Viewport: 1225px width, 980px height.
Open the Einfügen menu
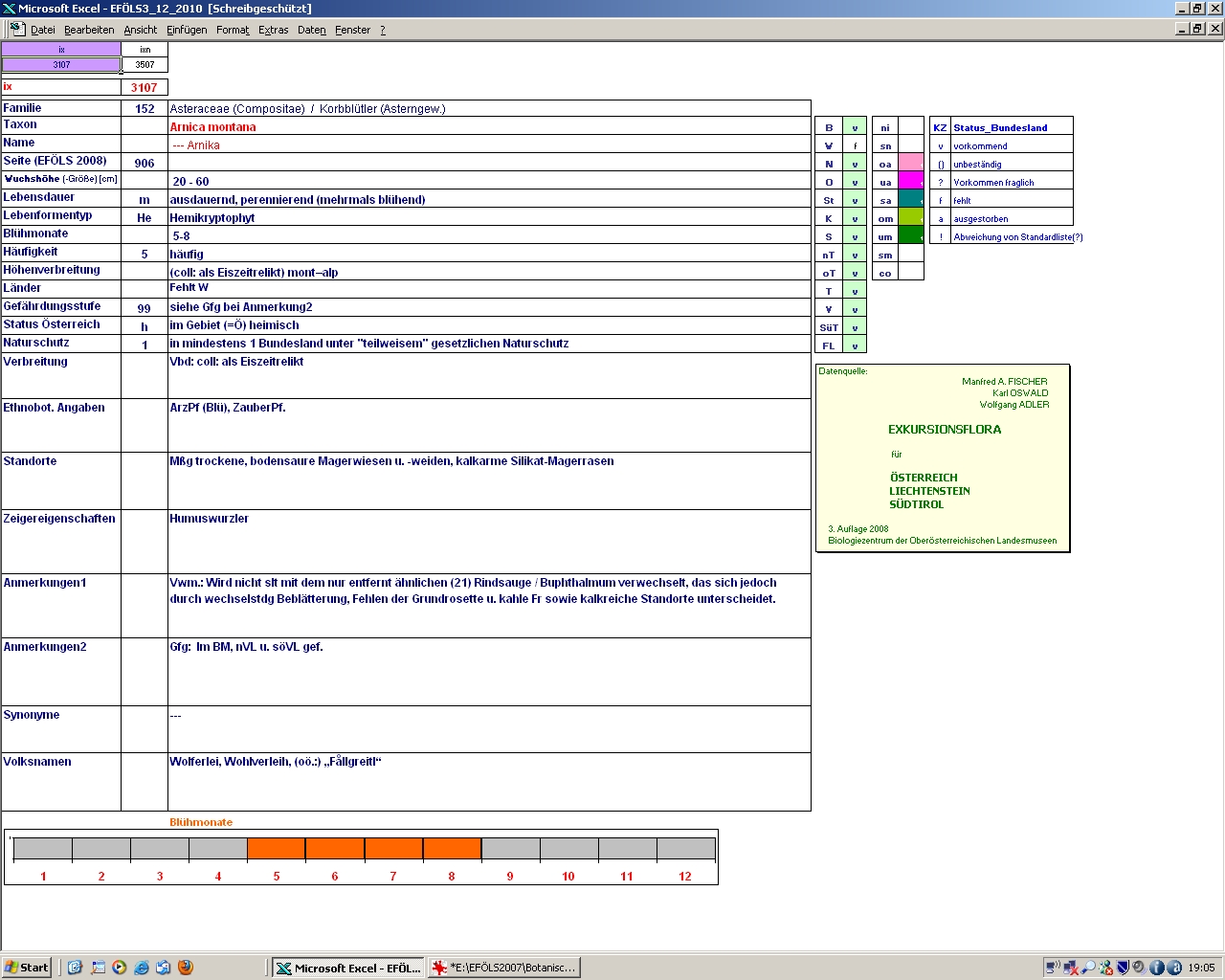tap(187, 30)
